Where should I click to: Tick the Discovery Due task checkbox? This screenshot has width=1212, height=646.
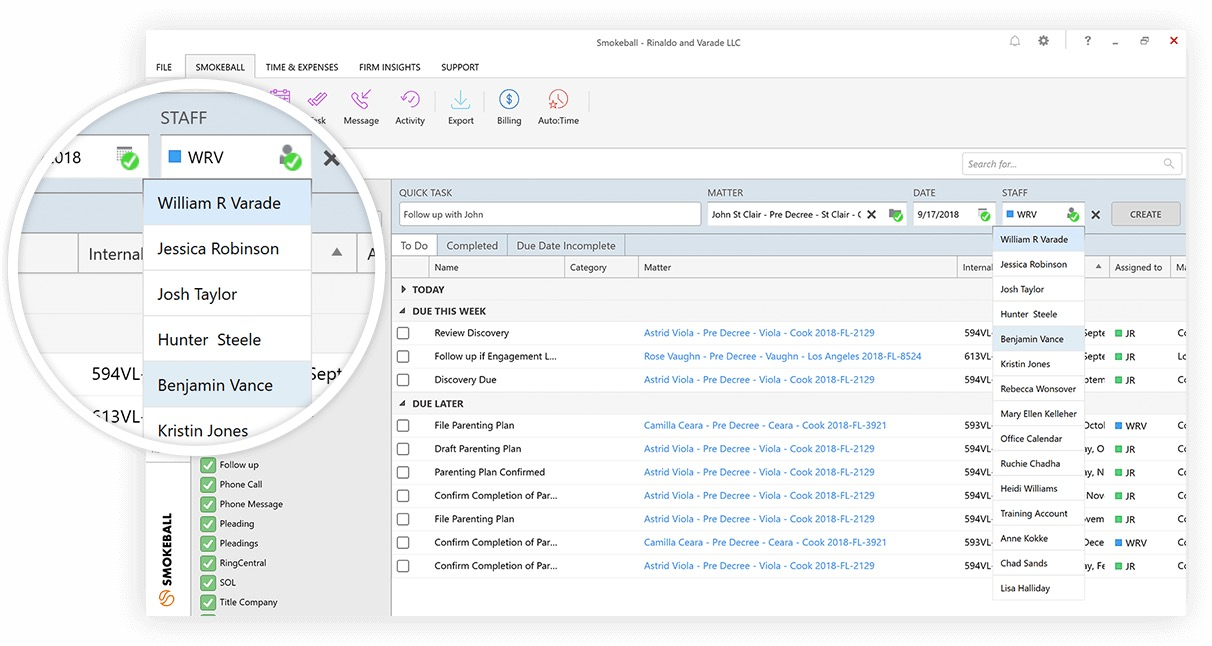(403, 380)
